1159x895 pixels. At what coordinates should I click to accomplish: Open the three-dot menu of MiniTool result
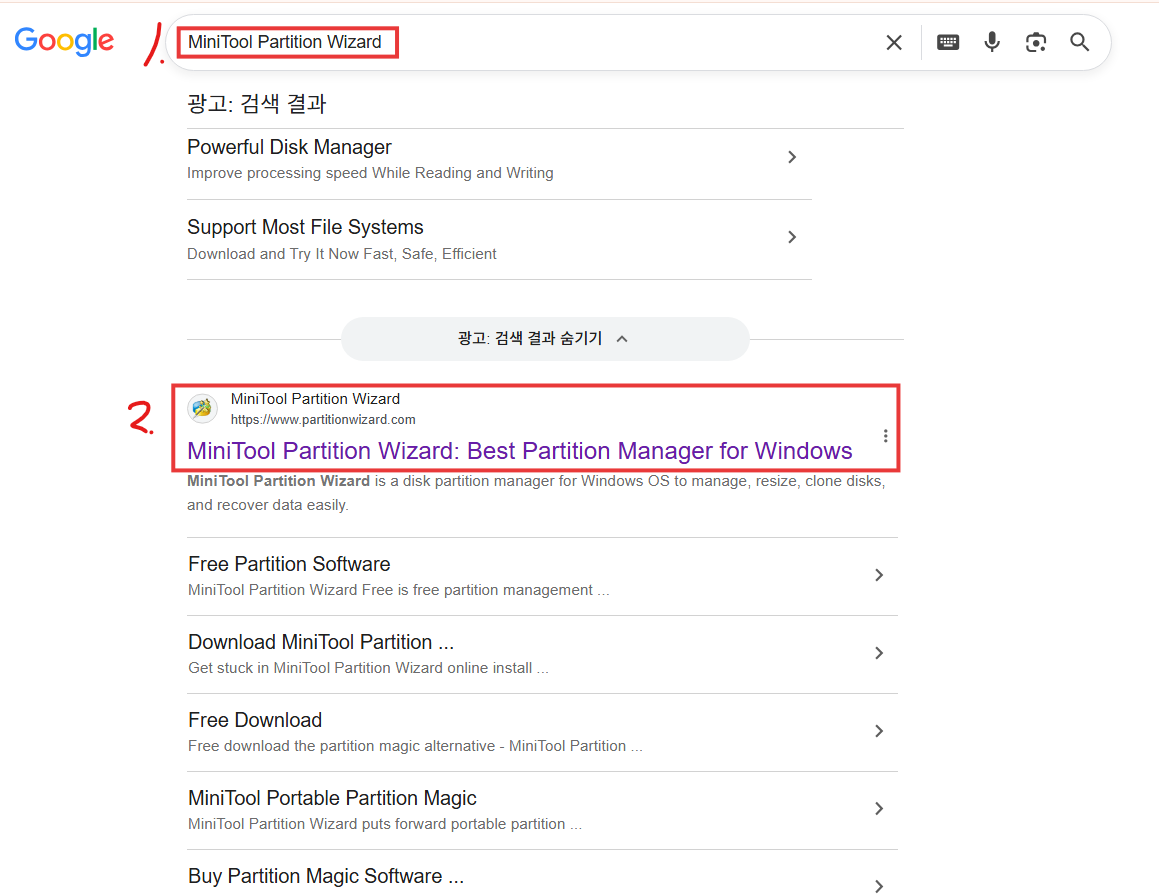coord(885,436)
